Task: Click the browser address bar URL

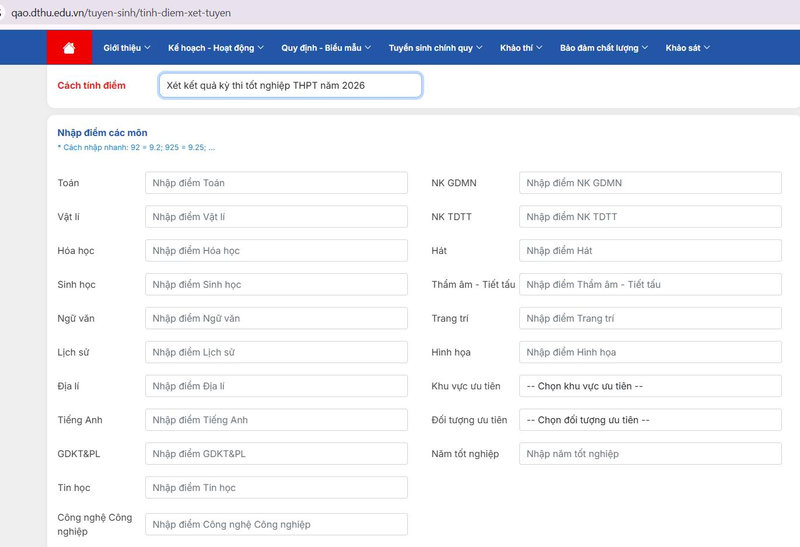Action: [121, 13]
